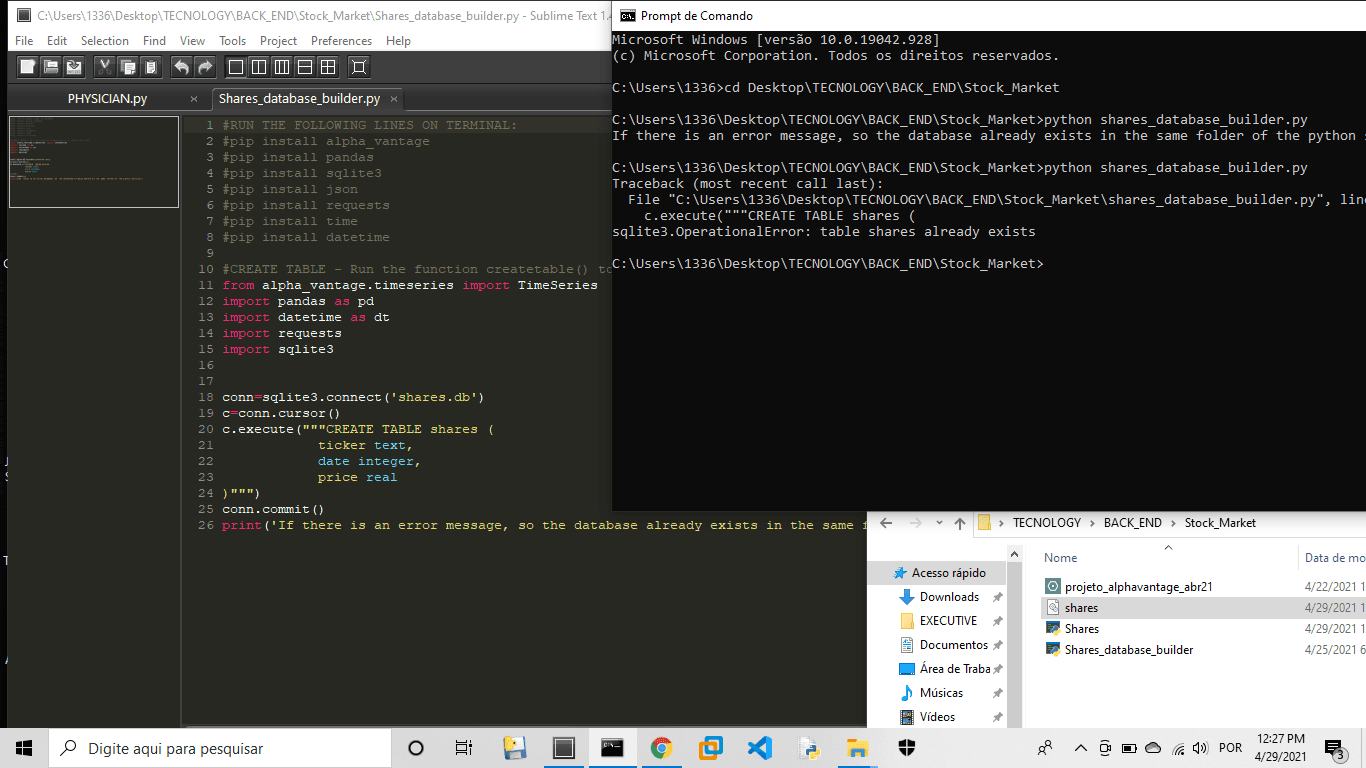This screenshot has height=768, width=1366.
Task: Click the New File toolbar icon
Action: (28, 67)
